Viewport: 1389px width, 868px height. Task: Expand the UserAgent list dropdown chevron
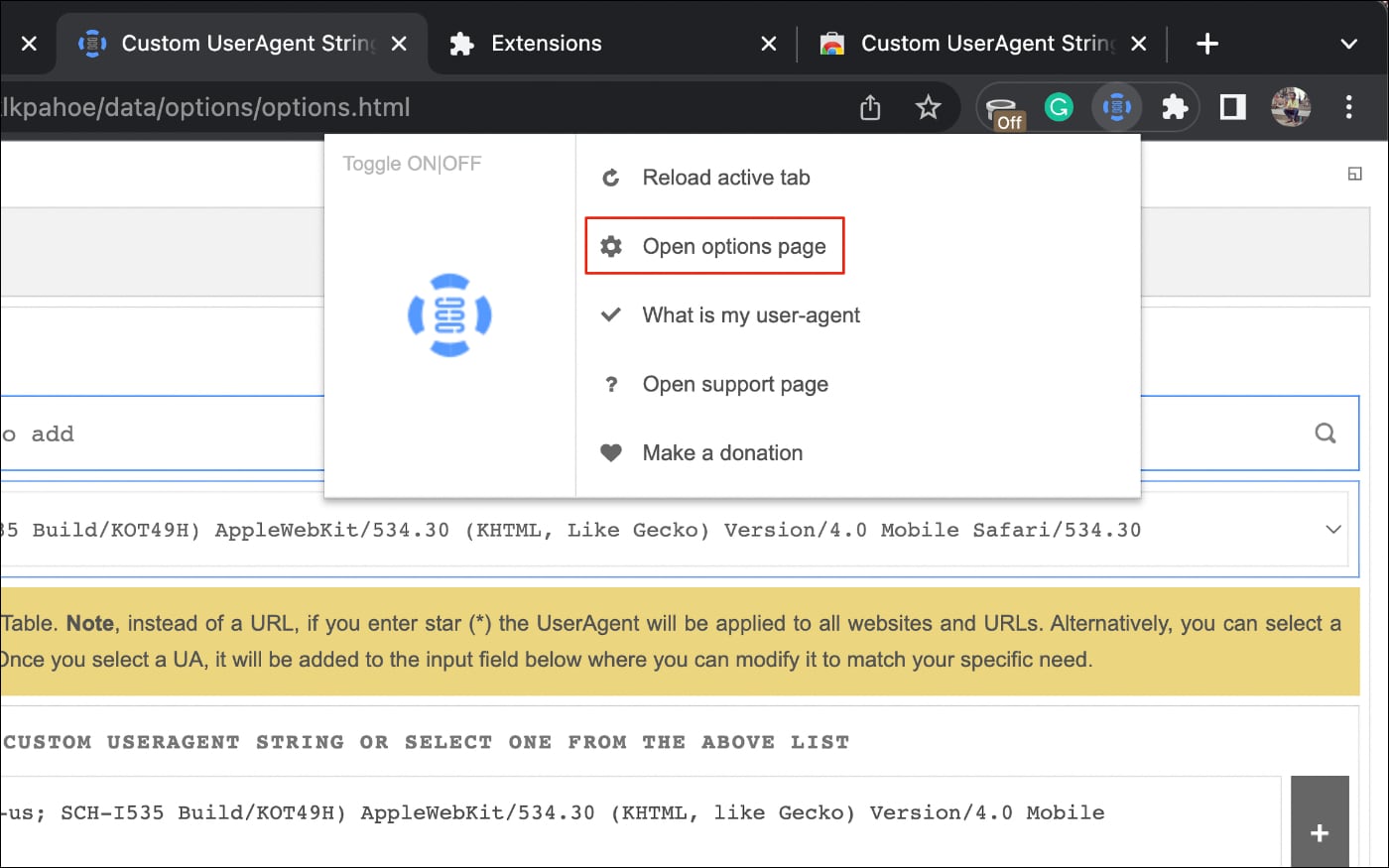[x=1333, y=530]
